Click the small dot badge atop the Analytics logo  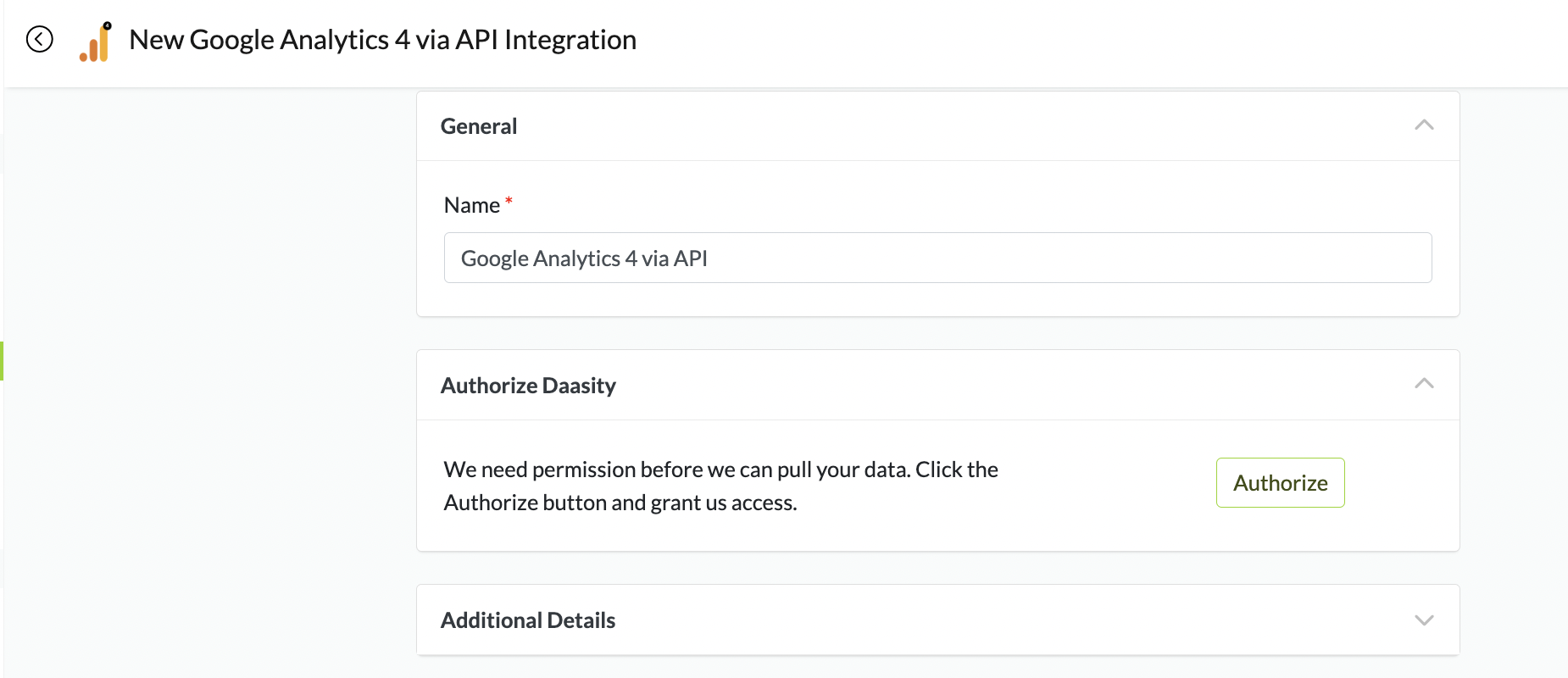click(x=108, y=25)
